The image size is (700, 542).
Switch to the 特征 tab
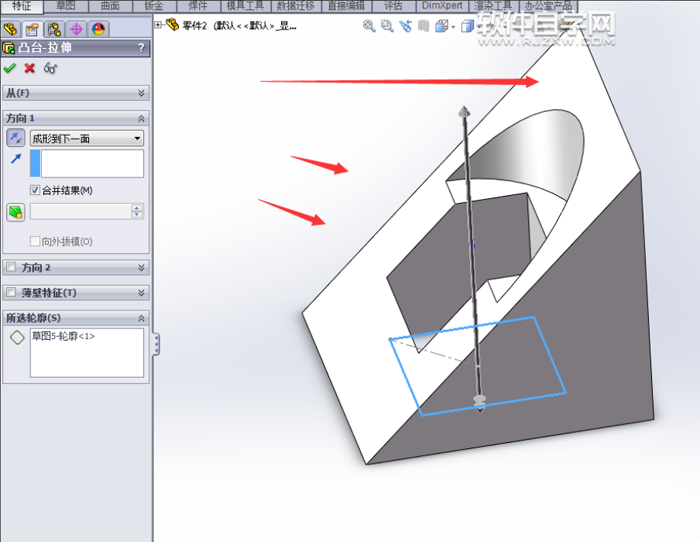pos(21,6)
